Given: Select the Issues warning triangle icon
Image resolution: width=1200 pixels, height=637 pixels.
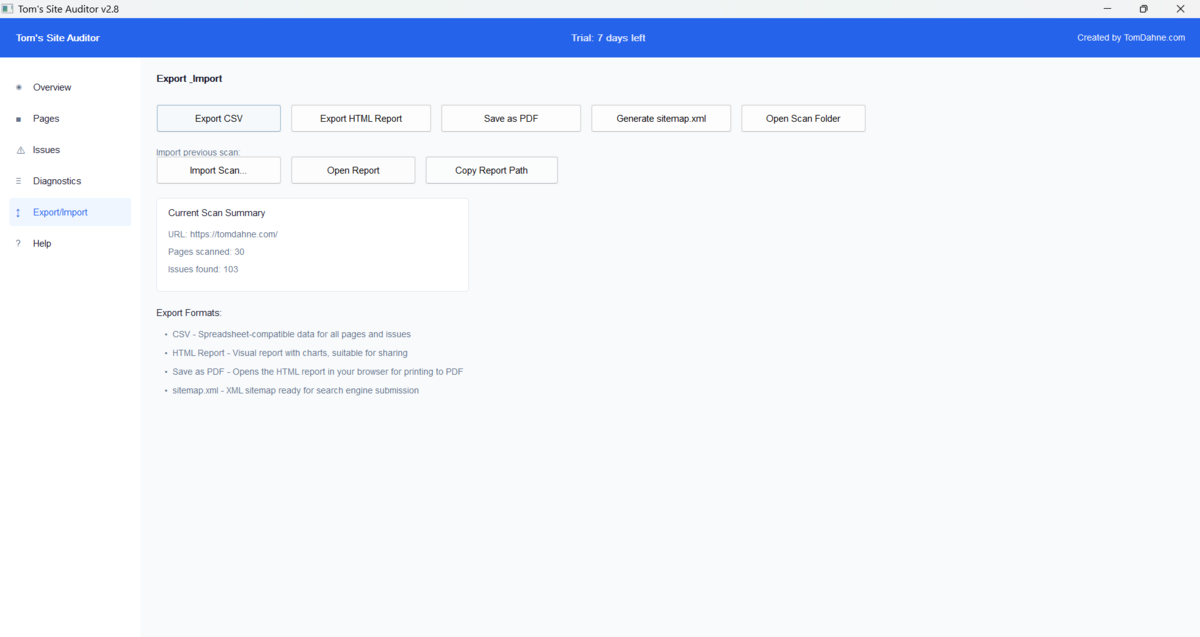Looking at the screenshot, I should [x=18, y=149].
